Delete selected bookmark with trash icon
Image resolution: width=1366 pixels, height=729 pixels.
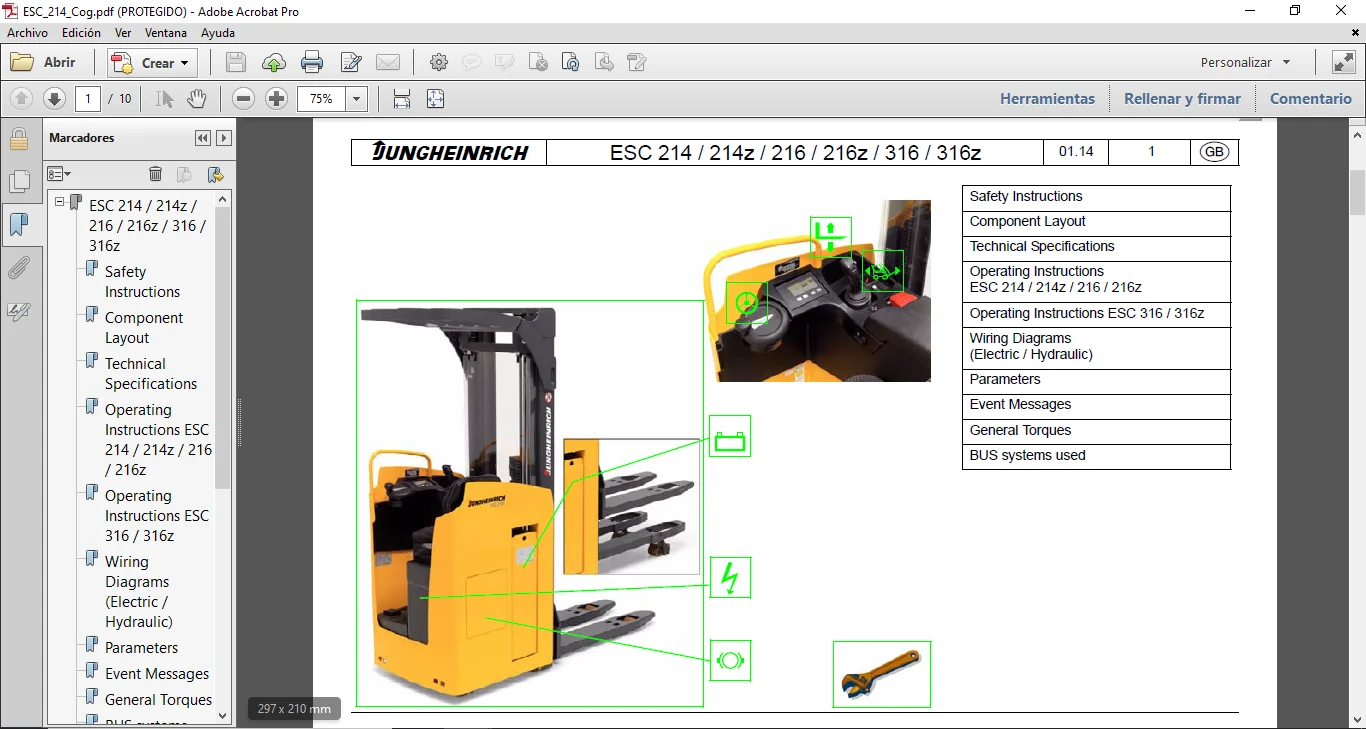155,174
